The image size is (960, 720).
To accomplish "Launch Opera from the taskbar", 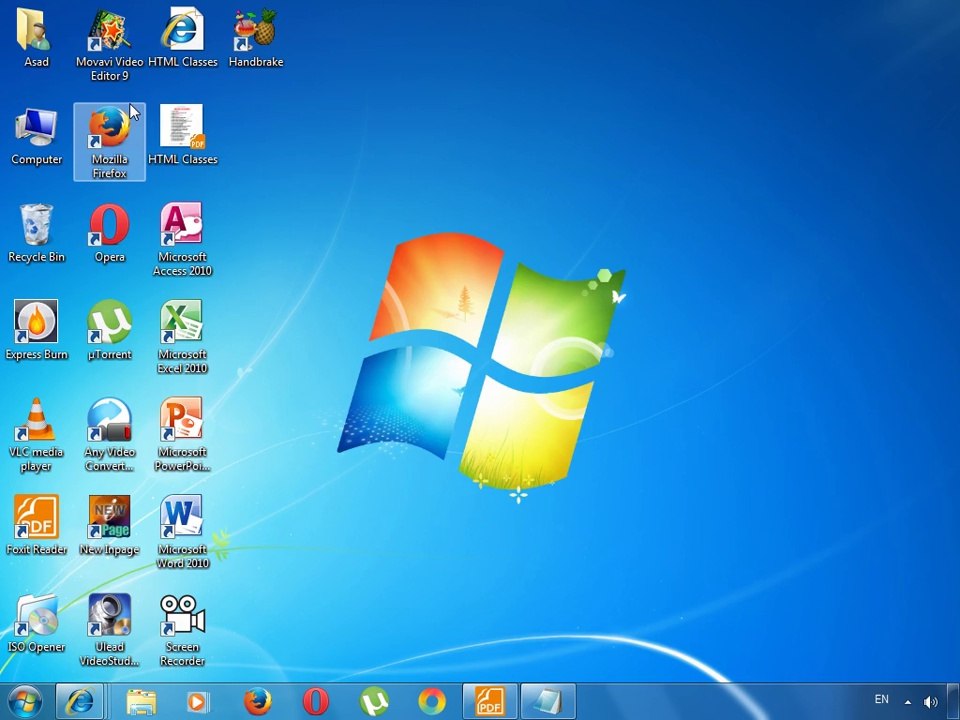I will (x=316, y=702).
